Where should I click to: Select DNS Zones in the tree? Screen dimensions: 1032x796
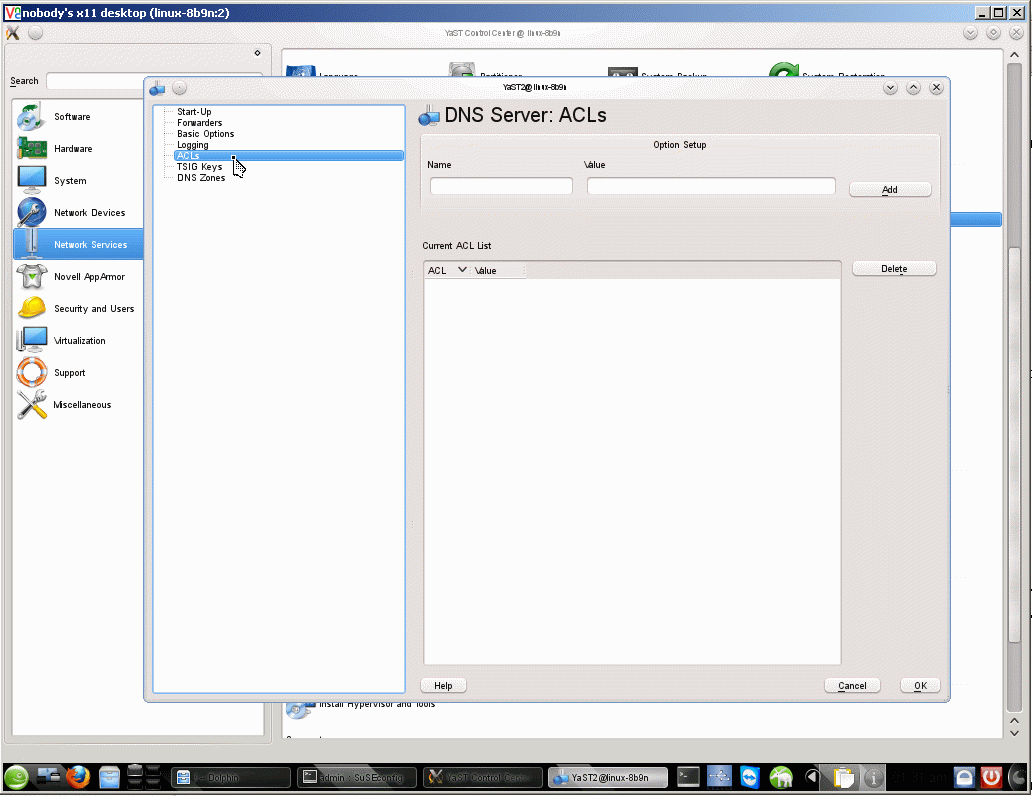pyautogui.click(x=201, y=178)
